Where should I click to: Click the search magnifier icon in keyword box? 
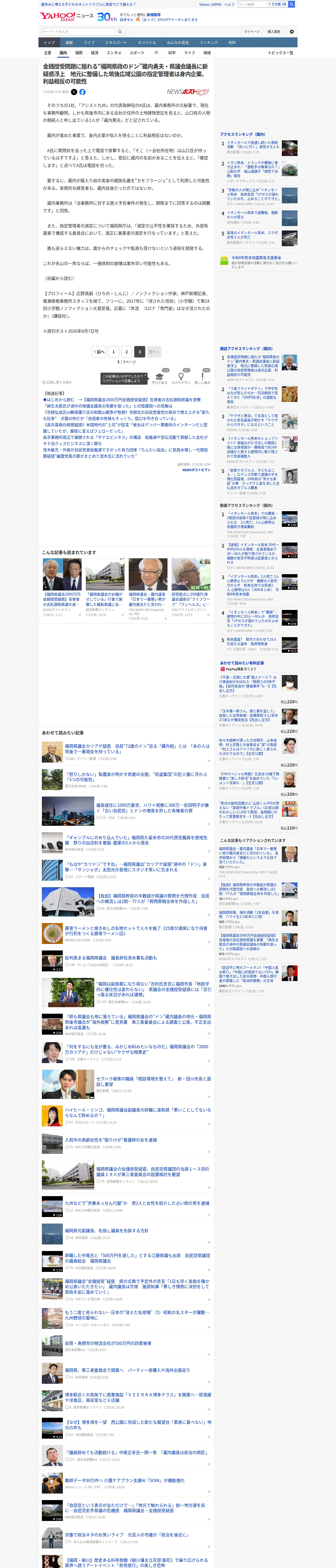(x=120, y=32)
